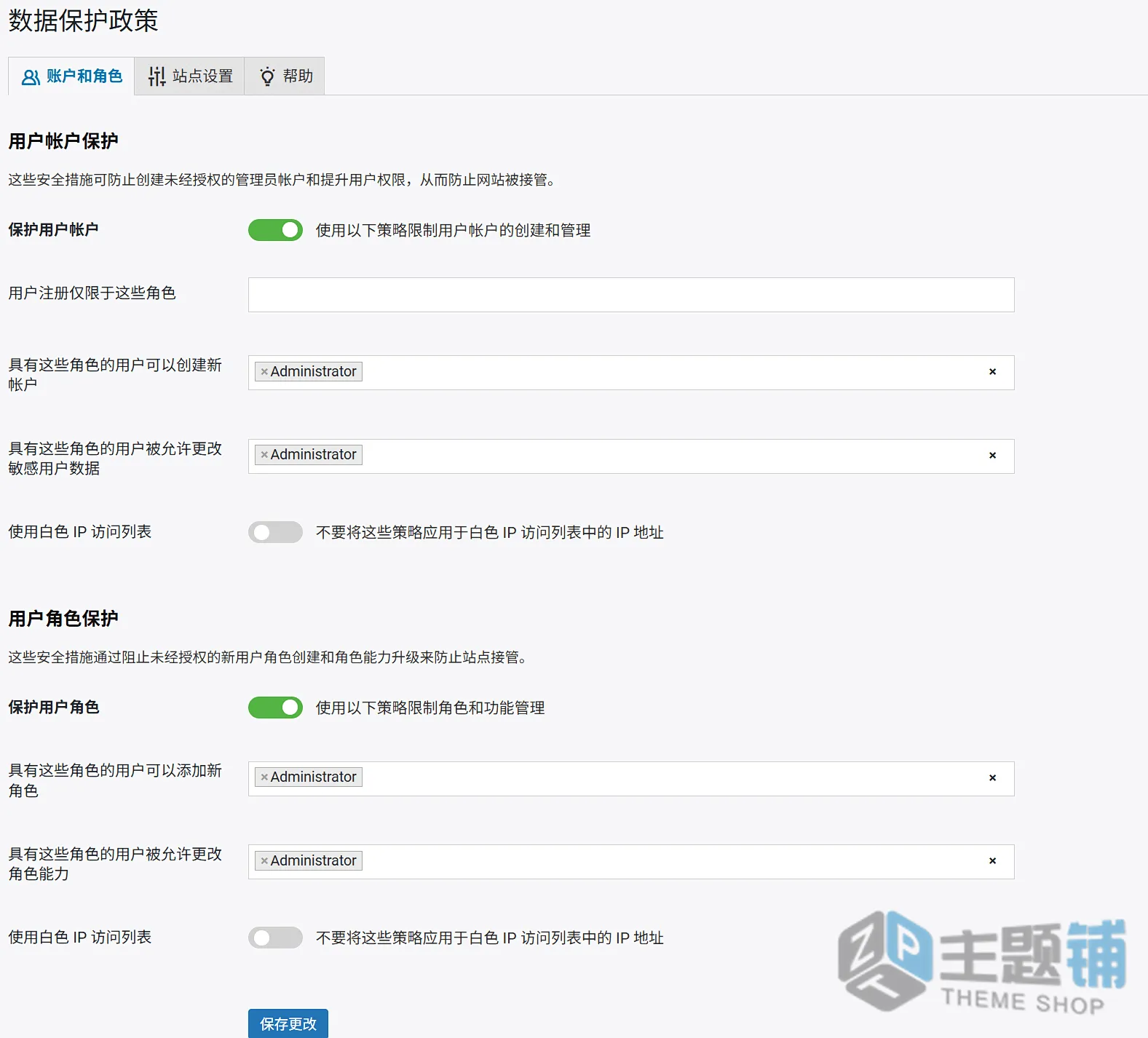The width and height of the screenshot is (1148, 1038).
Task: Remove Administrator tag from 更改角色能力 field
Action: pyautogui.click(x=264, y=861)
